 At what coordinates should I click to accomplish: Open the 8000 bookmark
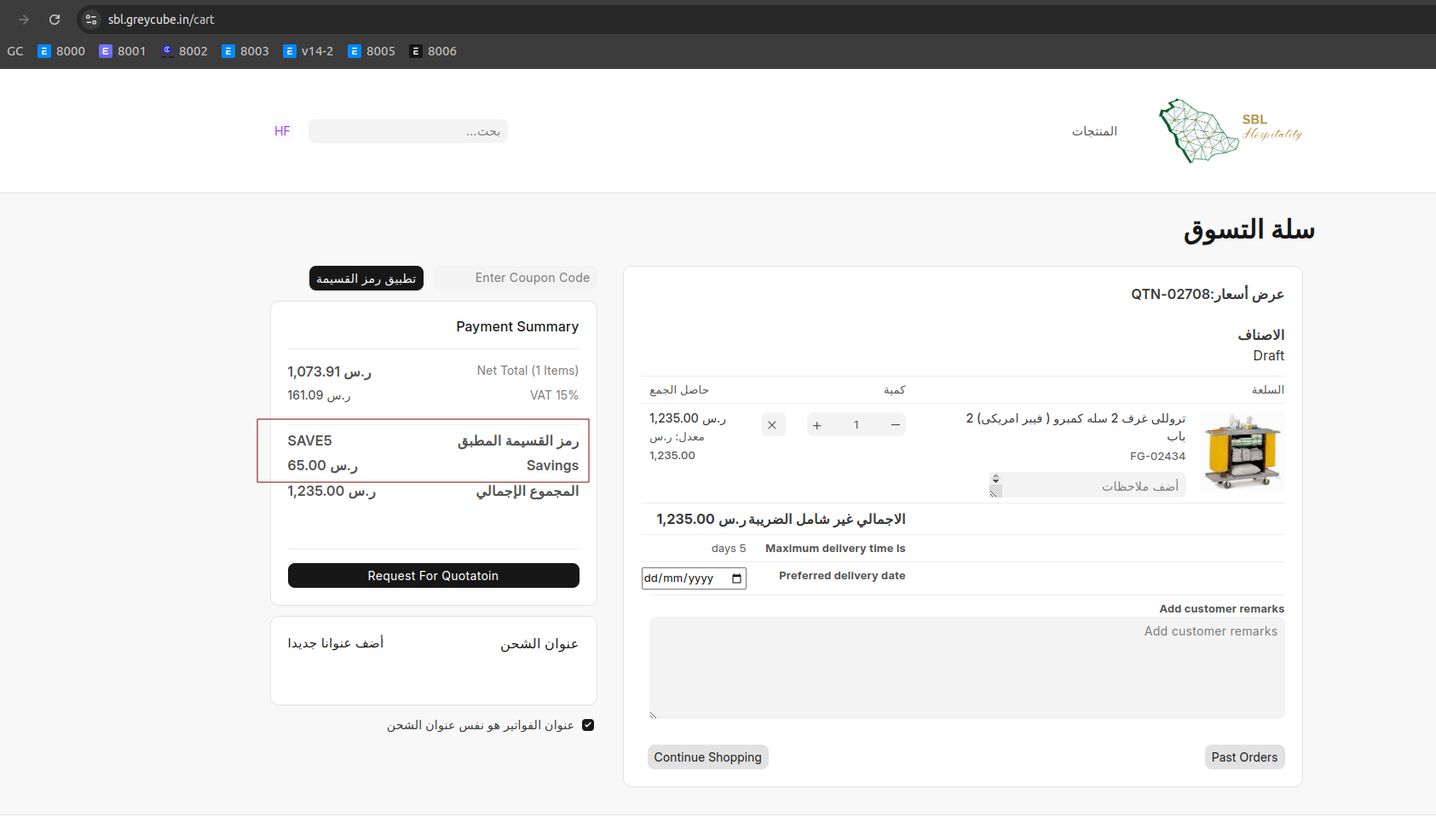61,51
